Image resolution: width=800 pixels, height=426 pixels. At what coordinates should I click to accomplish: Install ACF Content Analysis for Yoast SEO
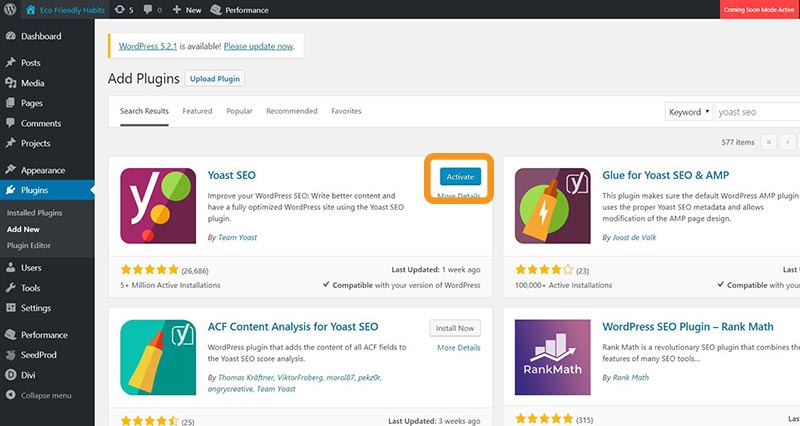pyautogui.click(x=455, y=328)
